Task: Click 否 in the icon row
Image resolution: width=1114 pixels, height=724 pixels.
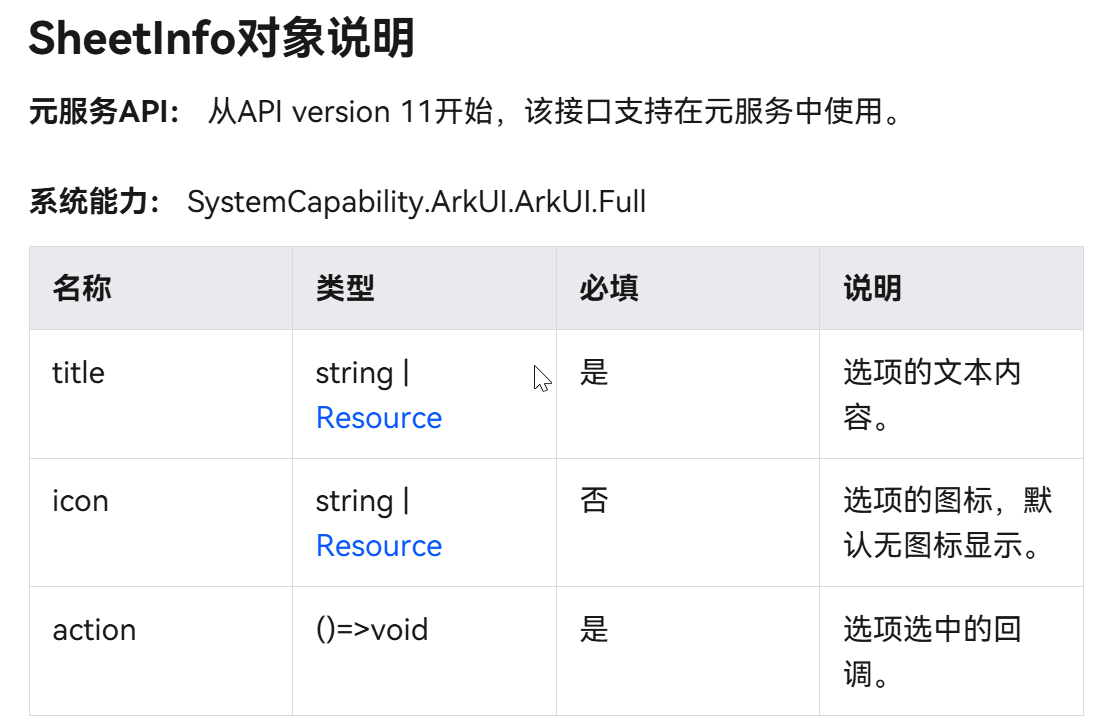Action: (594, 501)
